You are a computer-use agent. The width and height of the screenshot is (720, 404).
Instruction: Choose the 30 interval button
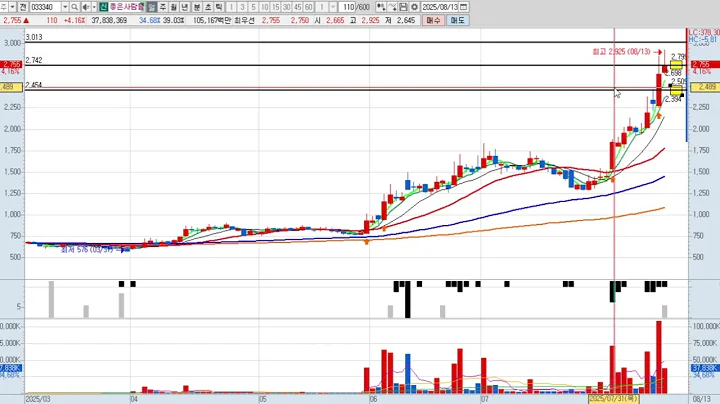click(x=287, y=7)
